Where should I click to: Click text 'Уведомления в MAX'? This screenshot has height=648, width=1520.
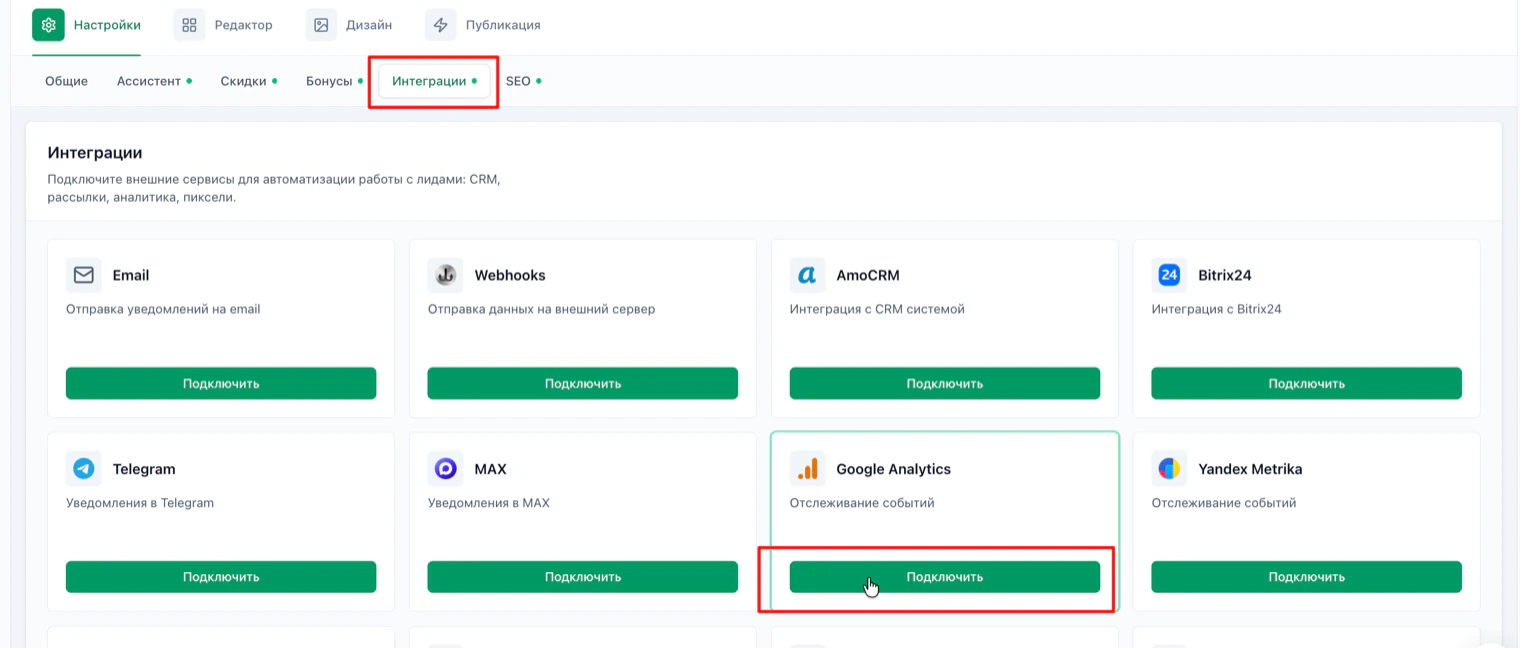coord(488,503)
